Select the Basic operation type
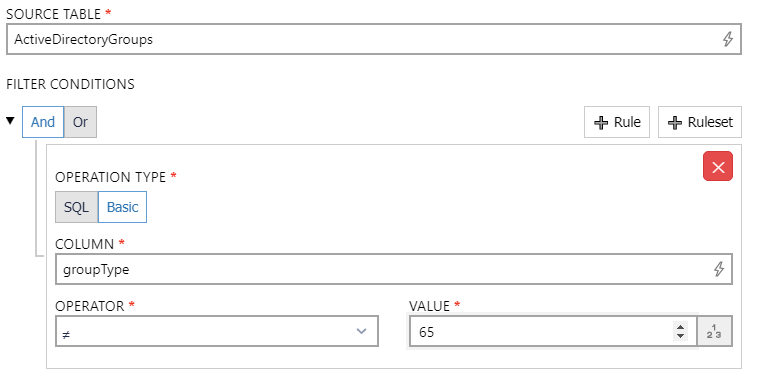 (x=122, y=207)
